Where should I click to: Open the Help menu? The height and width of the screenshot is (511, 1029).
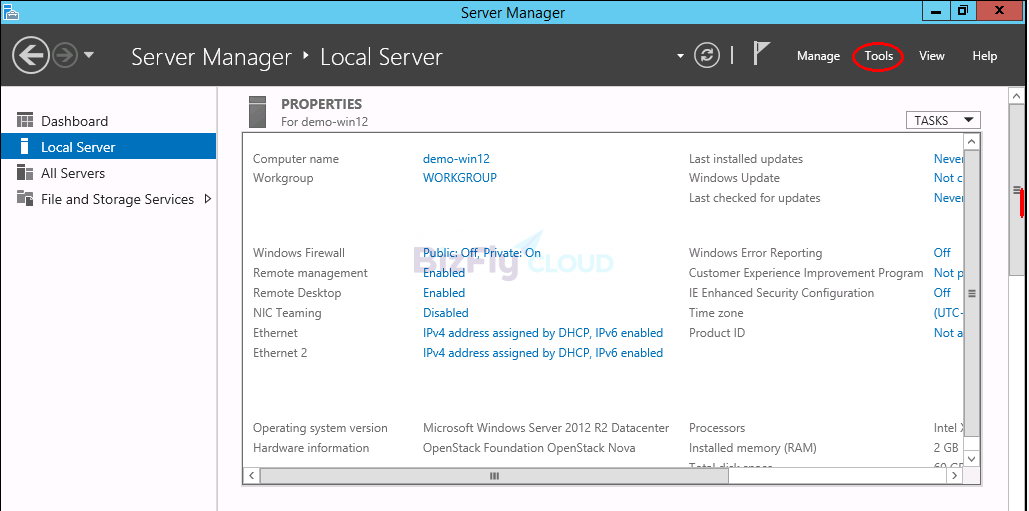point(984,56)
